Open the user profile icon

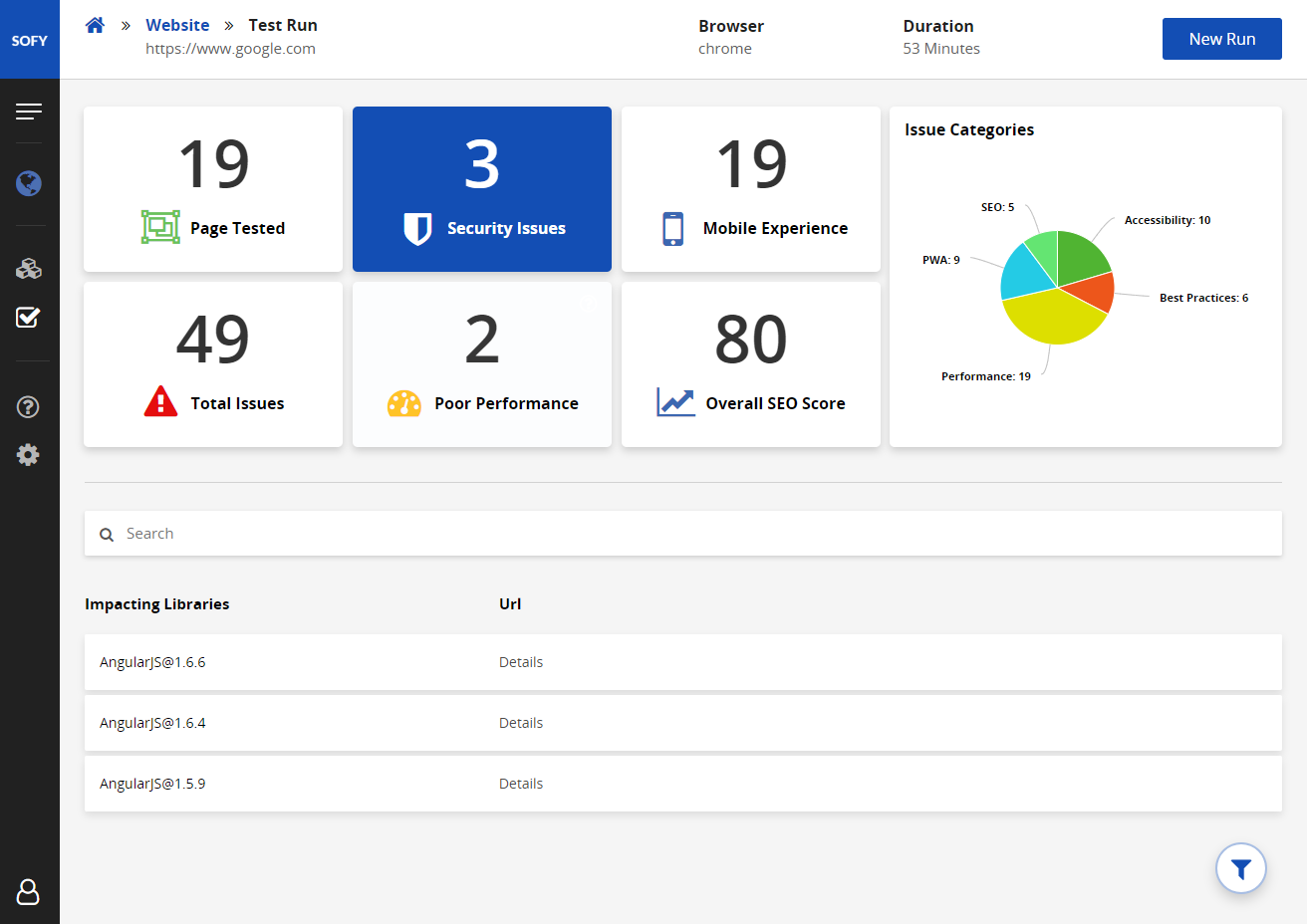tap(29, 891)
